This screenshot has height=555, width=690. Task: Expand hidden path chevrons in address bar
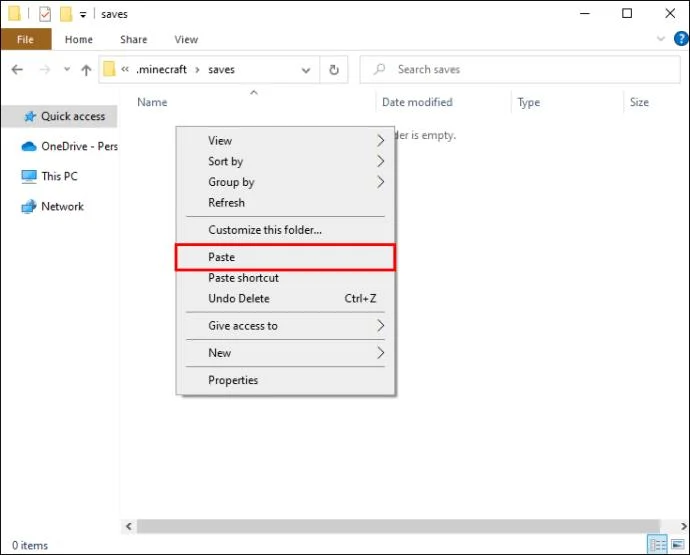pos(125,69)
